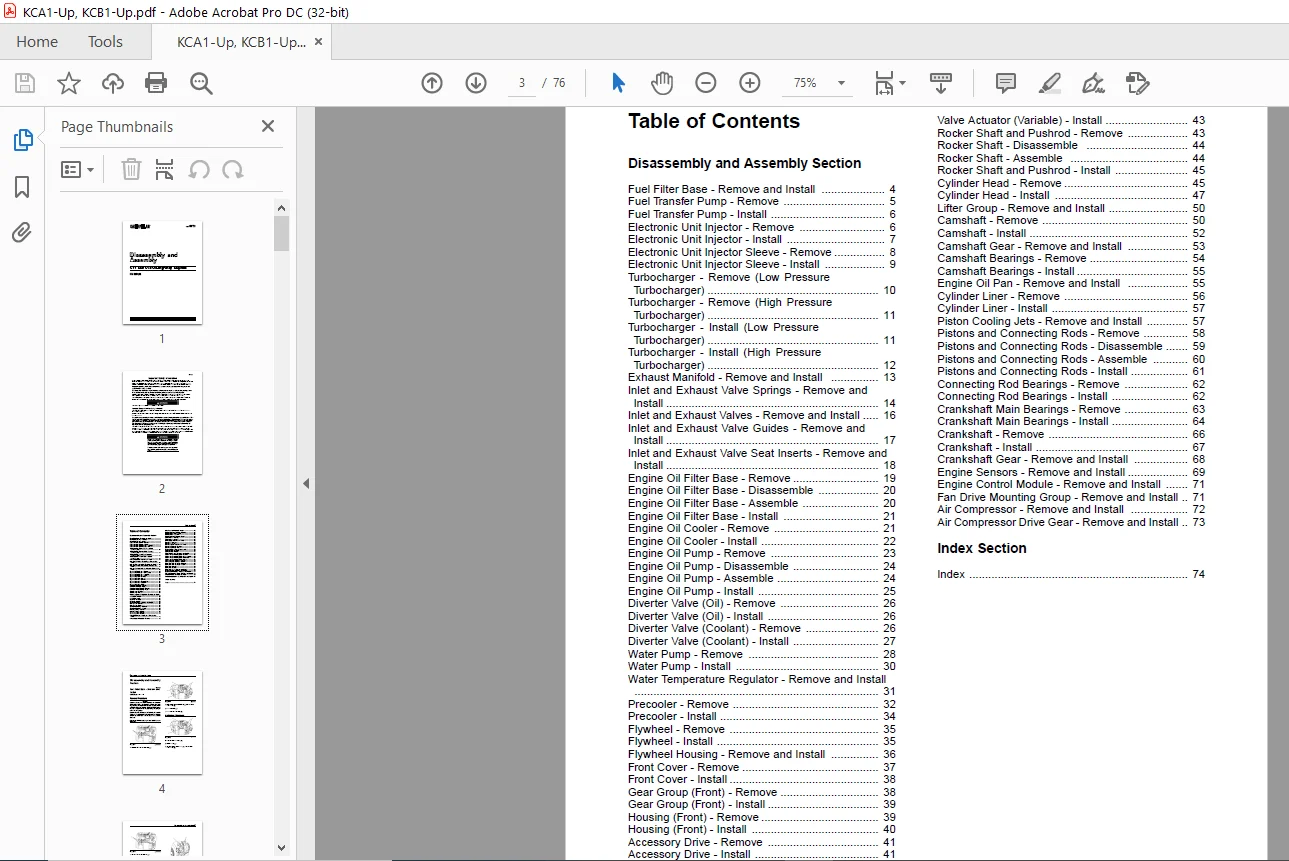Screen dimensions: 1289x861
Task: Open the Find text magnifier tool
Action: (x=201, y=83)
